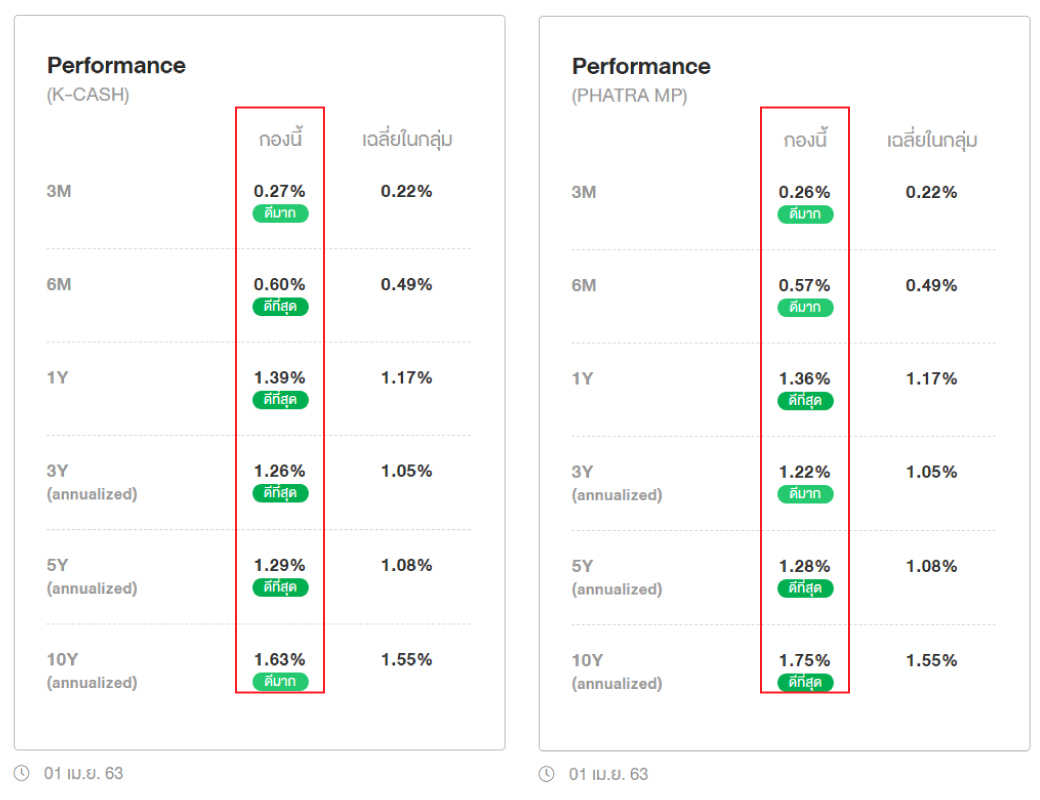Click the PHATRA MP 3Y ดีมาก badge
This screenshot has width=1040, height=800.
point(805,494)
